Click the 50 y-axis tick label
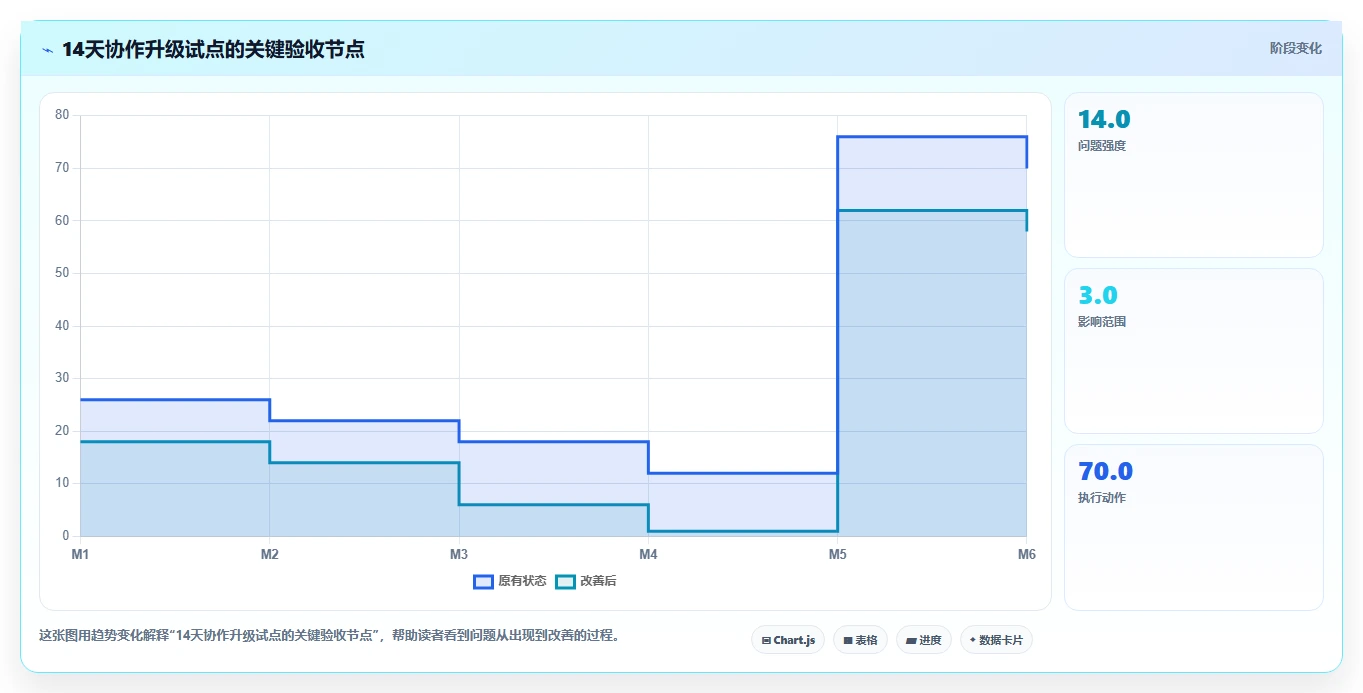 point(62,273)
